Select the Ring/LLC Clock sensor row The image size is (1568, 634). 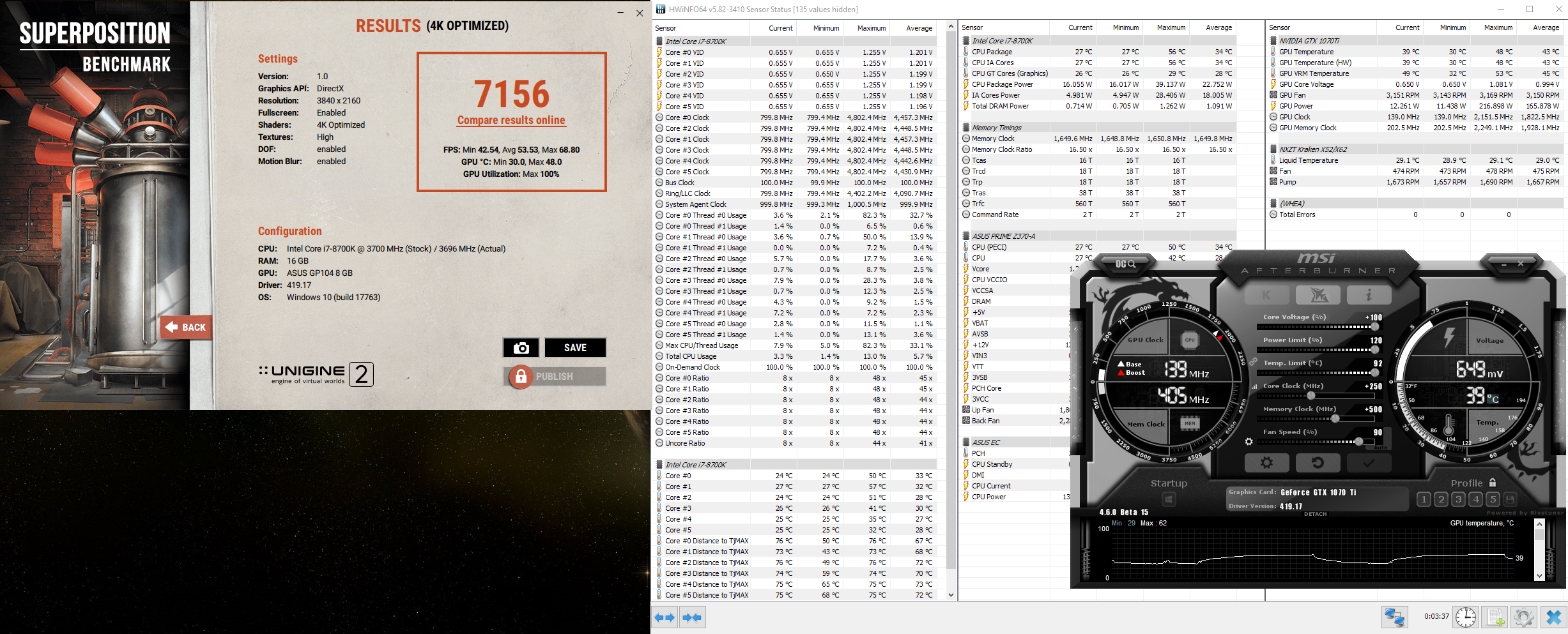pyautogui.click(x=796, y=193)
